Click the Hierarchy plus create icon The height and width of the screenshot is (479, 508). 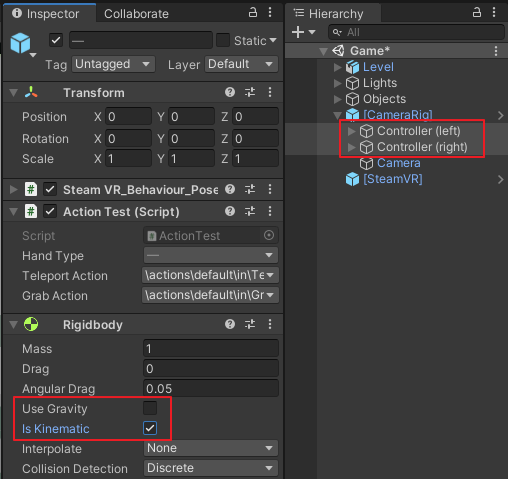click(x=298, y=32)
